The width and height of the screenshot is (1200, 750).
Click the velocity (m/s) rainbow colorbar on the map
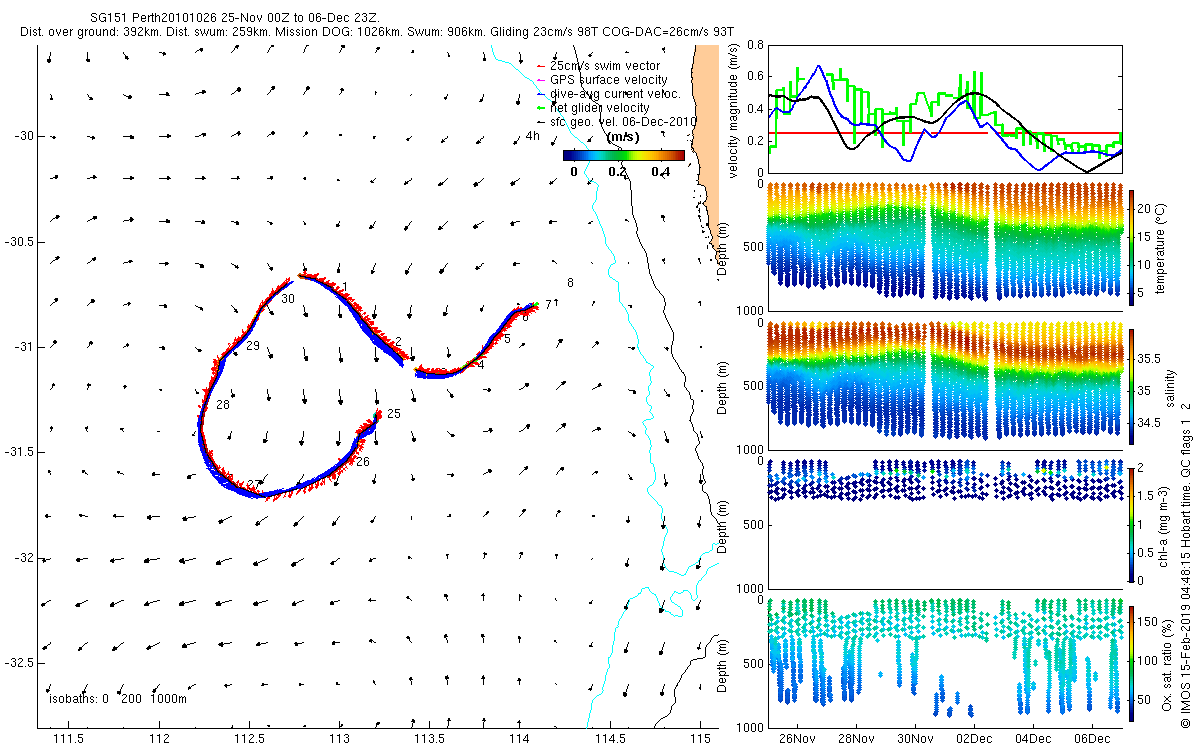tap(623, 155)
